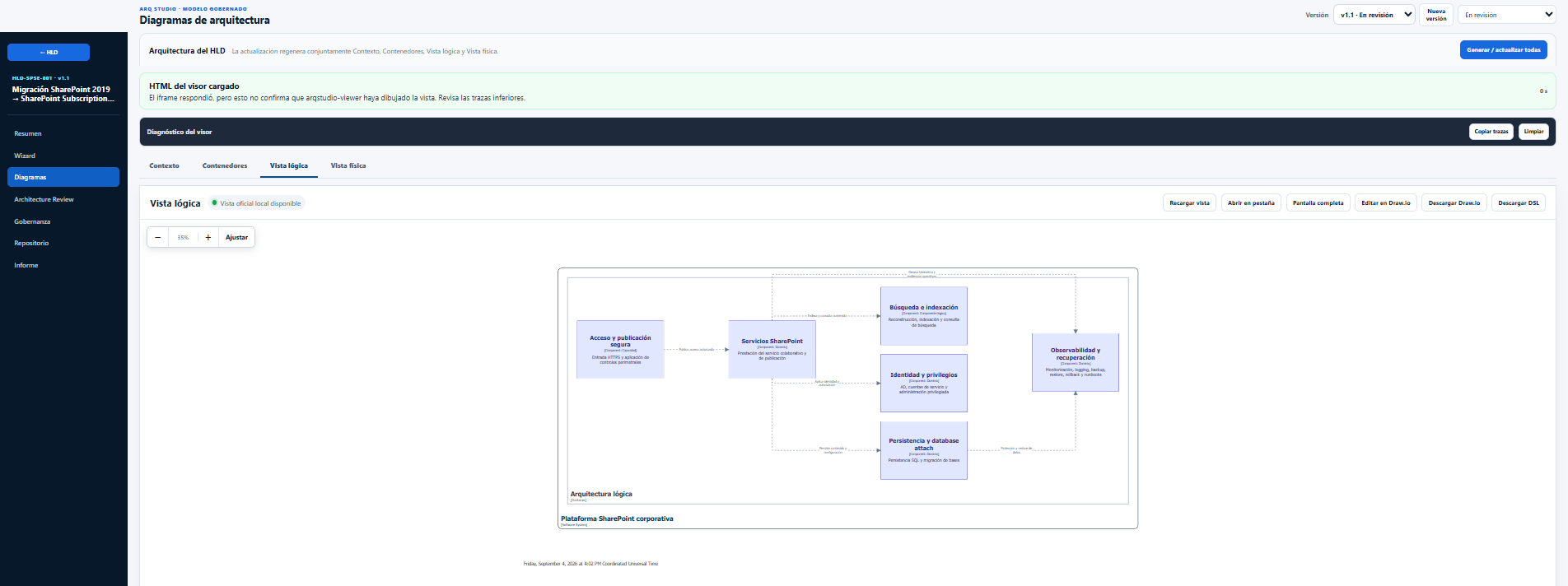Image resolution: width=1568 pixels, height=586 pixels.
Task: Click the Nueva versión button
Action: point(1436,15)
